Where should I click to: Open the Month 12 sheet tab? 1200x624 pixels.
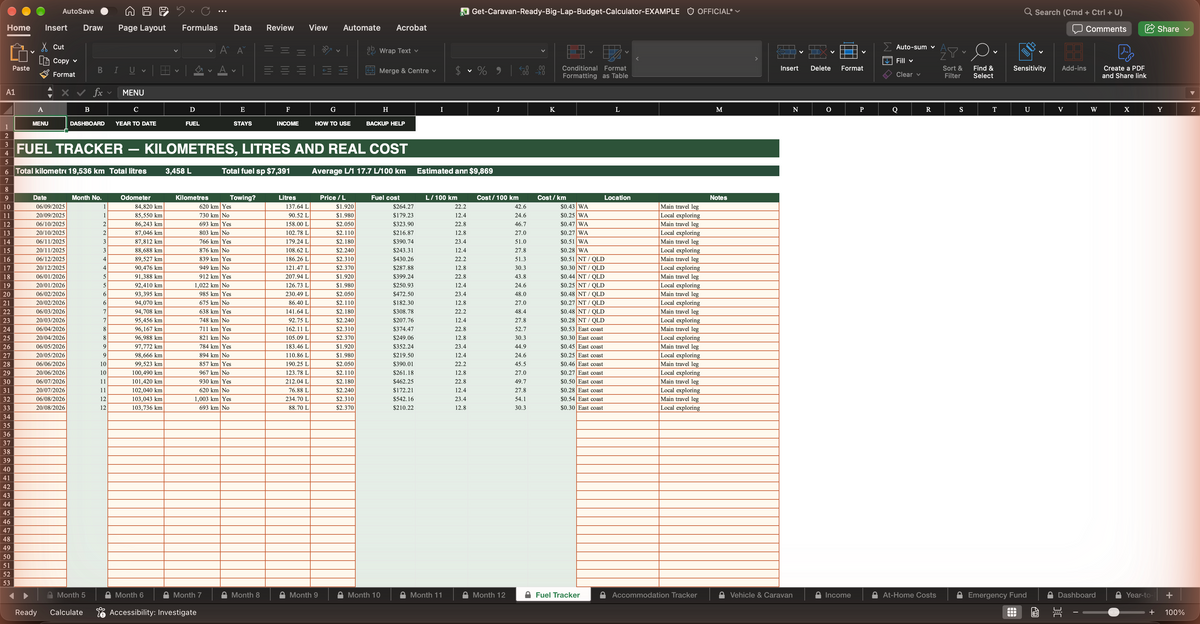click(x=483, y=595)
